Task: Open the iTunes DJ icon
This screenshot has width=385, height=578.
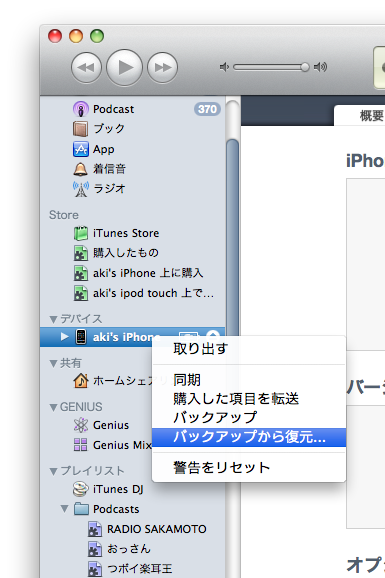Action: (81, 489)
